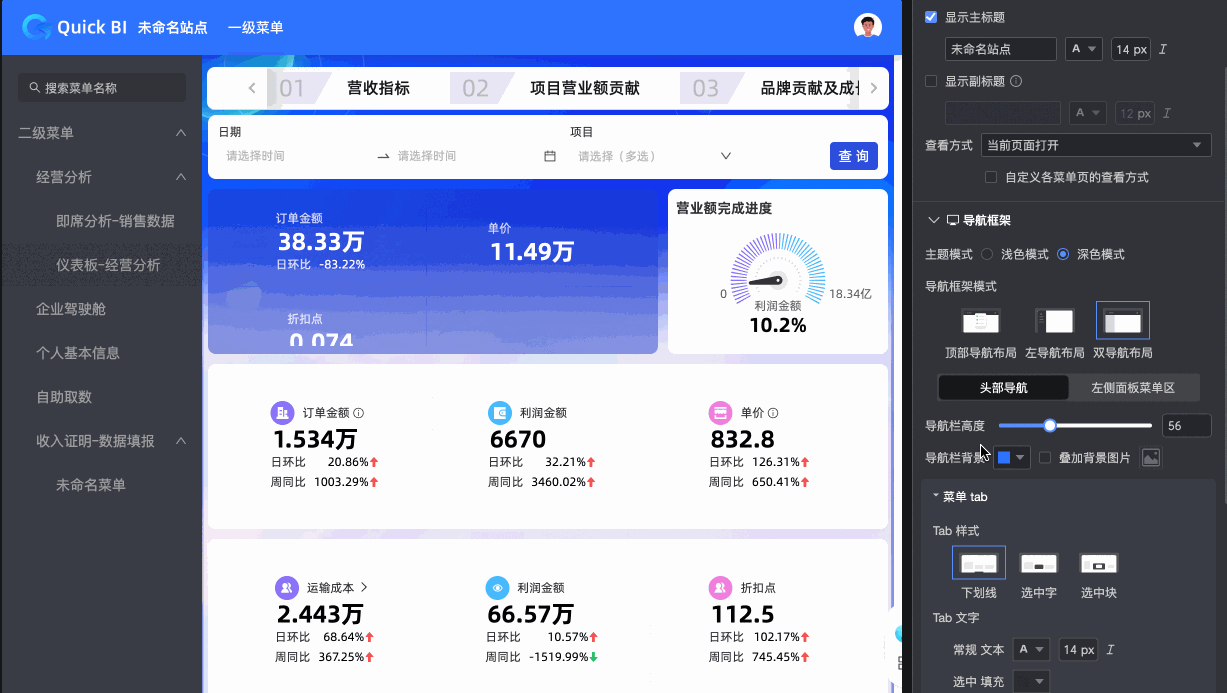Viewport: 1227px width, 693px height.
Task: Click the 利润金额 eye icon
Action: click(497, 588)
